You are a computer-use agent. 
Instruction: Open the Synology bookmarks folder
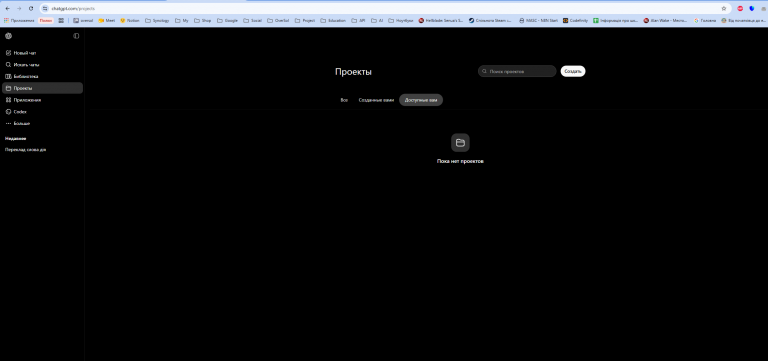[157, 21]
